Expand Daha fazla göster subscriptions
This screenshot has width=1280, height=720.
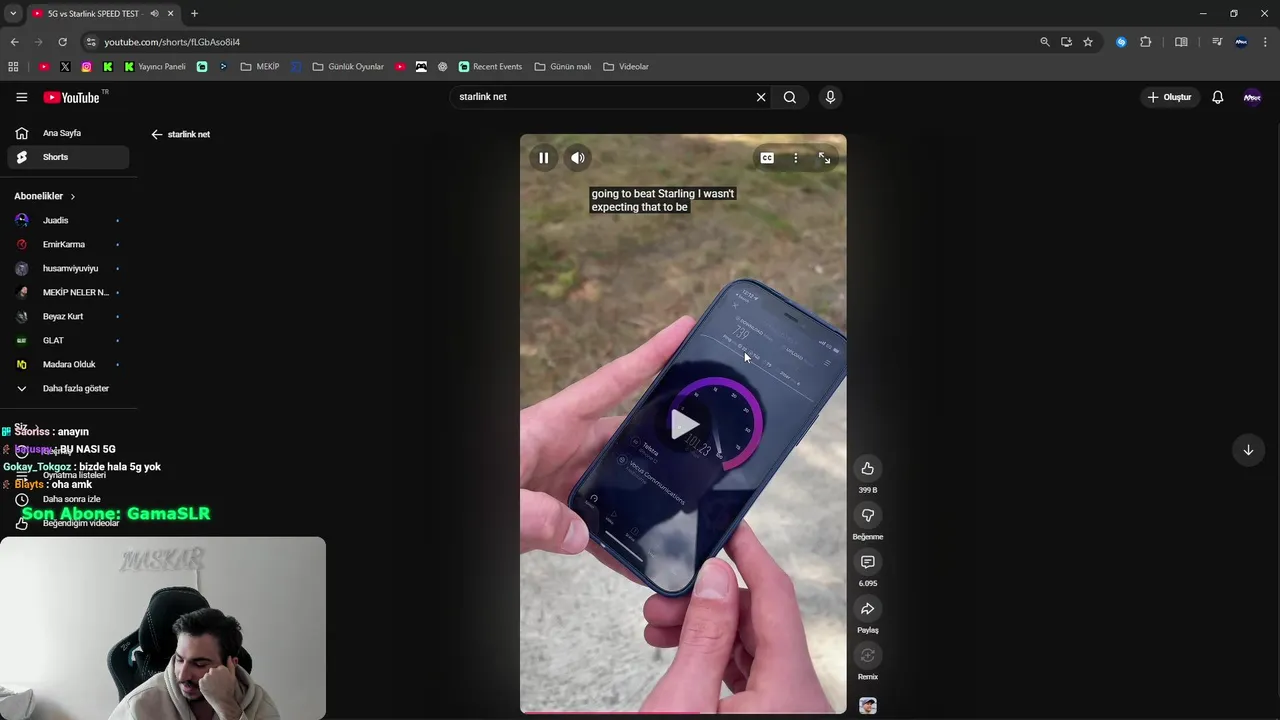pyautogui.click(x=68, y=388)
